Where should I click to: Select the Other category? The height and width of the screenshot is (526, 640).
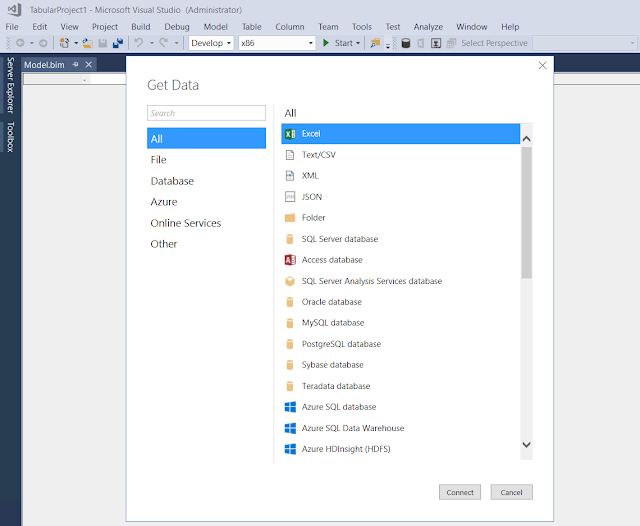pyautogui.click(x=206, y=244)
